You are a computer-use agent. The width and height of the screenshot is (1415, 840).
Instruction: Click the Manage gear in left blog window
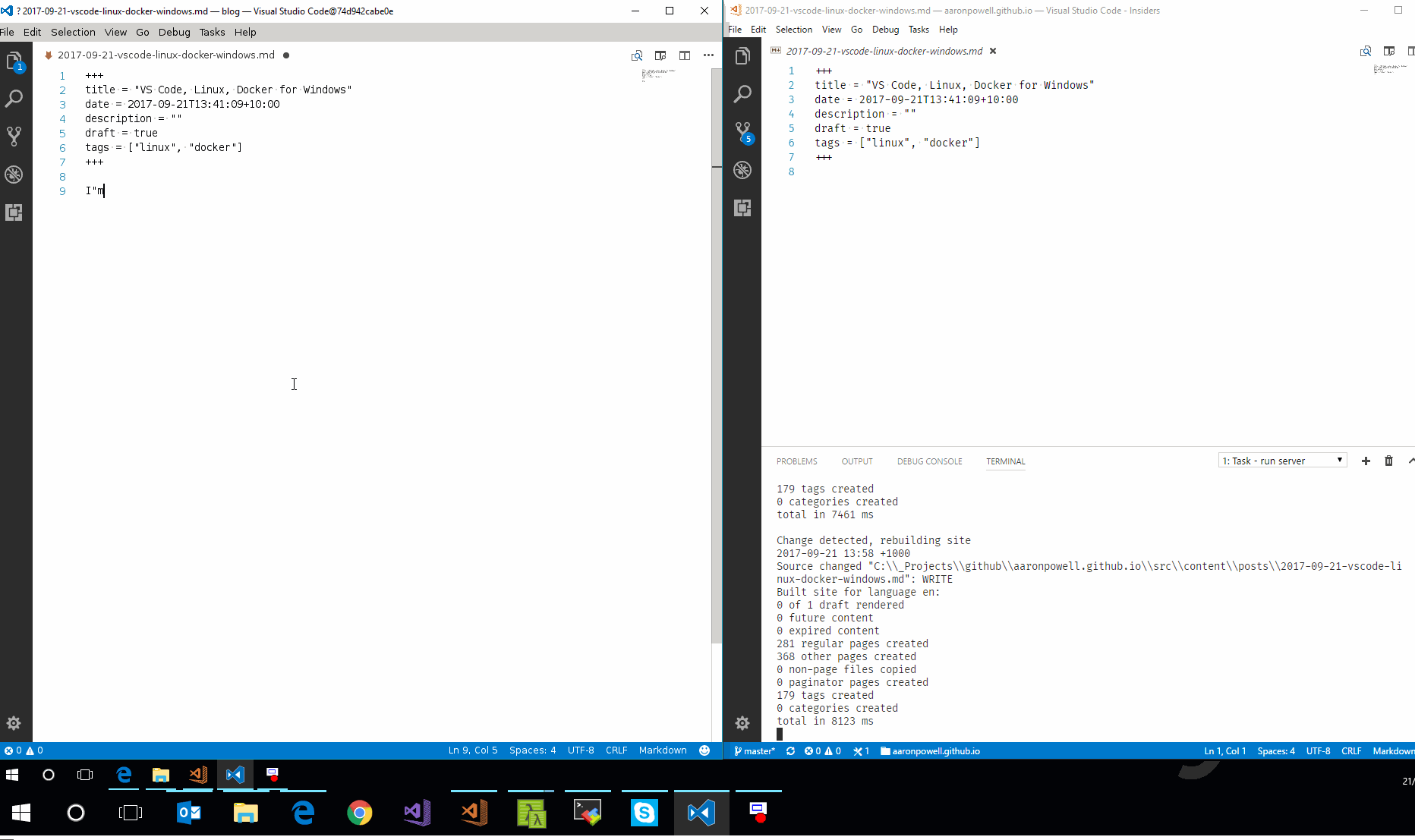pyautogui.click(x=14, y=723)
